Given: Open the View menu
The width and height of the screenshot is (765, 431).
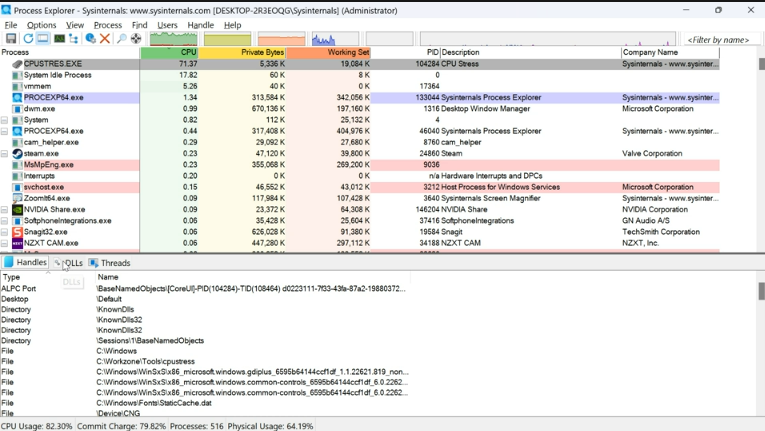Looking at the screenshot, I should click(x=75, y=25).
